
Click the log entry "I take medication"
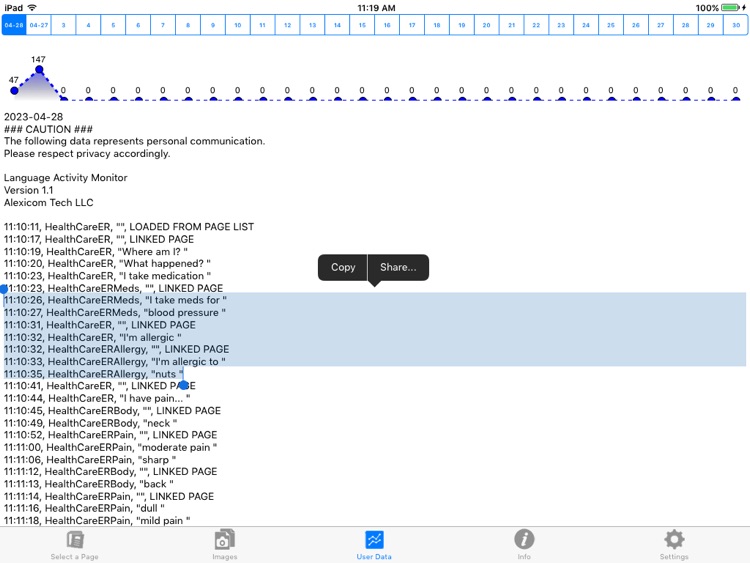pyautogui.click(x=107, y=276)
